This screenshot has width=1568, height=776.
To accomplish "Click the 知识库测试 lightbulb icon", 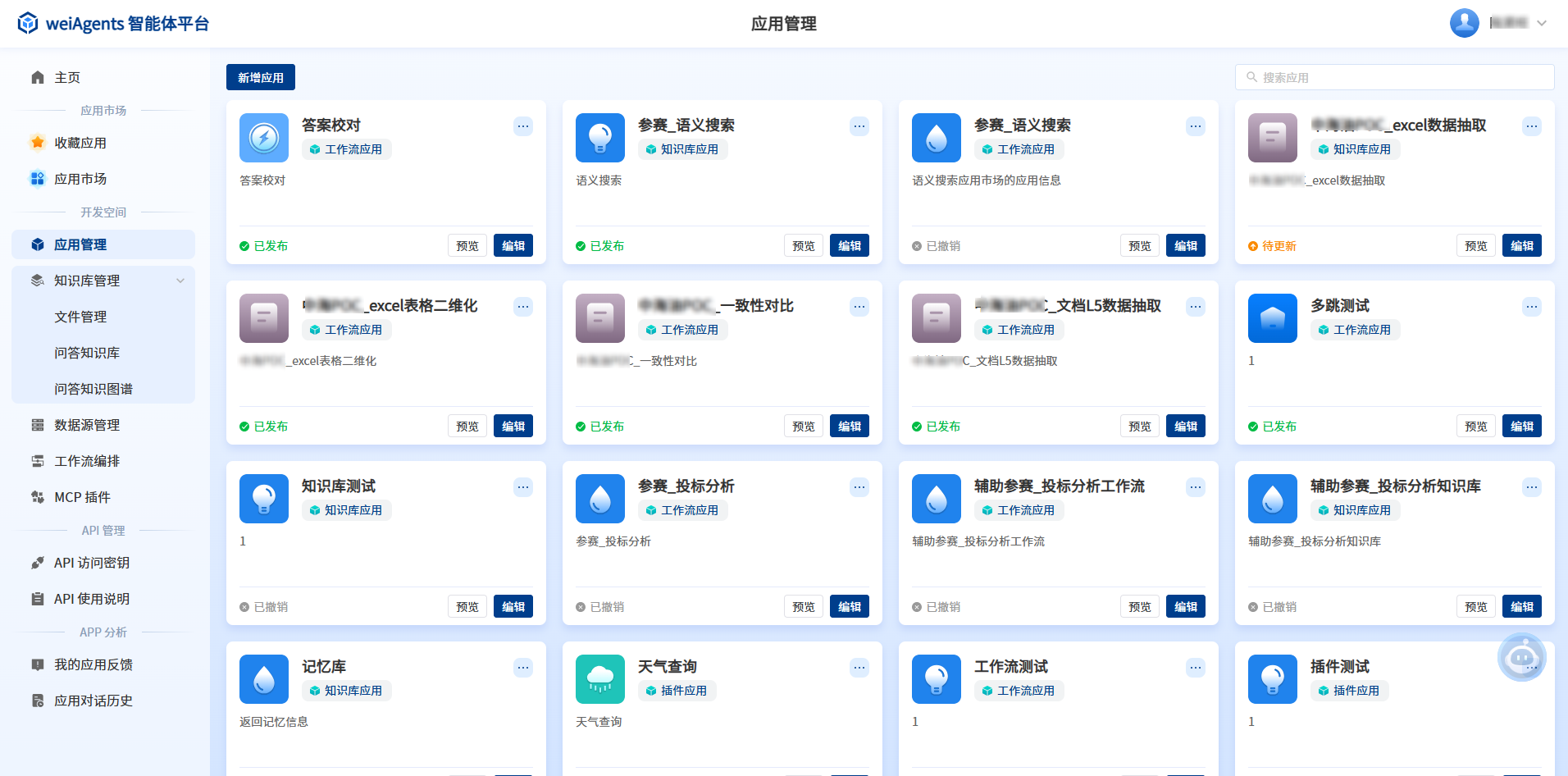I will (264, 499).
